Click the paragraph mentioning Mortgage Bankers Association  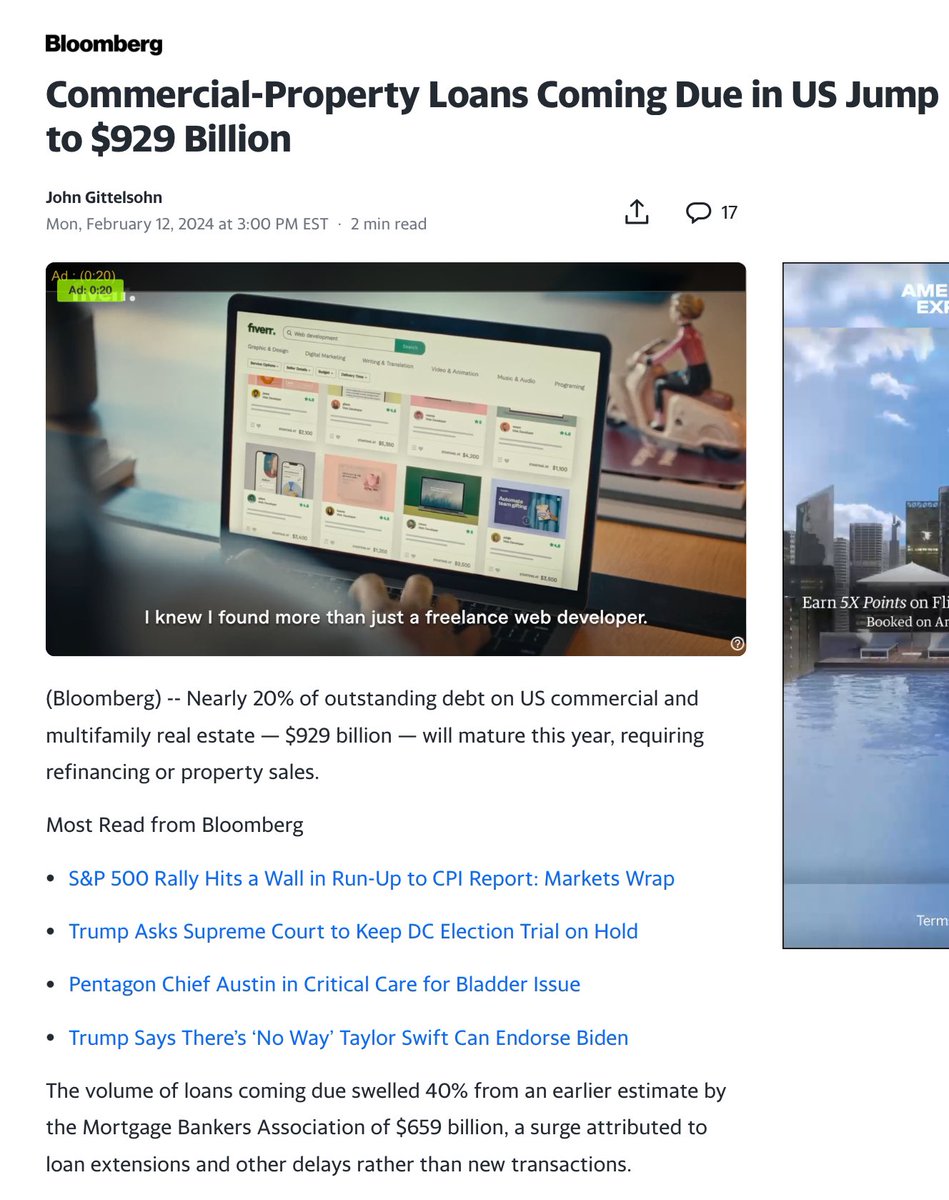point(386,1127)
